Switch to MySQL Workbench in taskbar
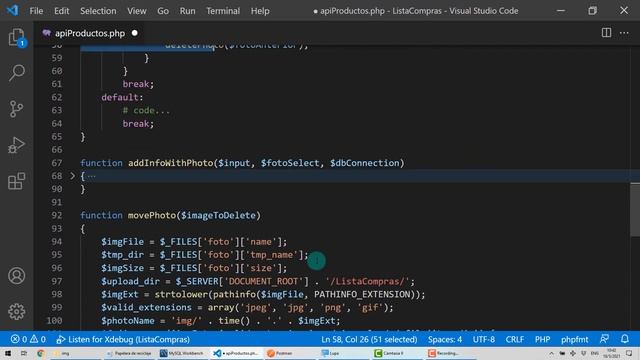Image resolution: width=640 pixels, height=360 pixels. click(x=182, y=353)
